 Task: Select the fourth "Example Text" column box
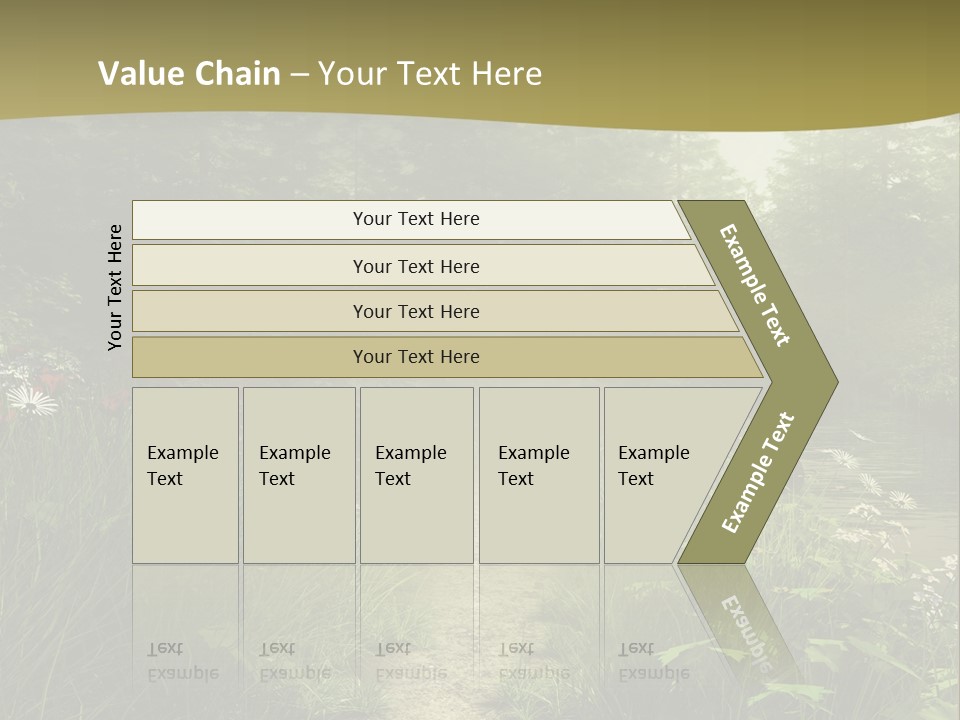click(538, 475)
